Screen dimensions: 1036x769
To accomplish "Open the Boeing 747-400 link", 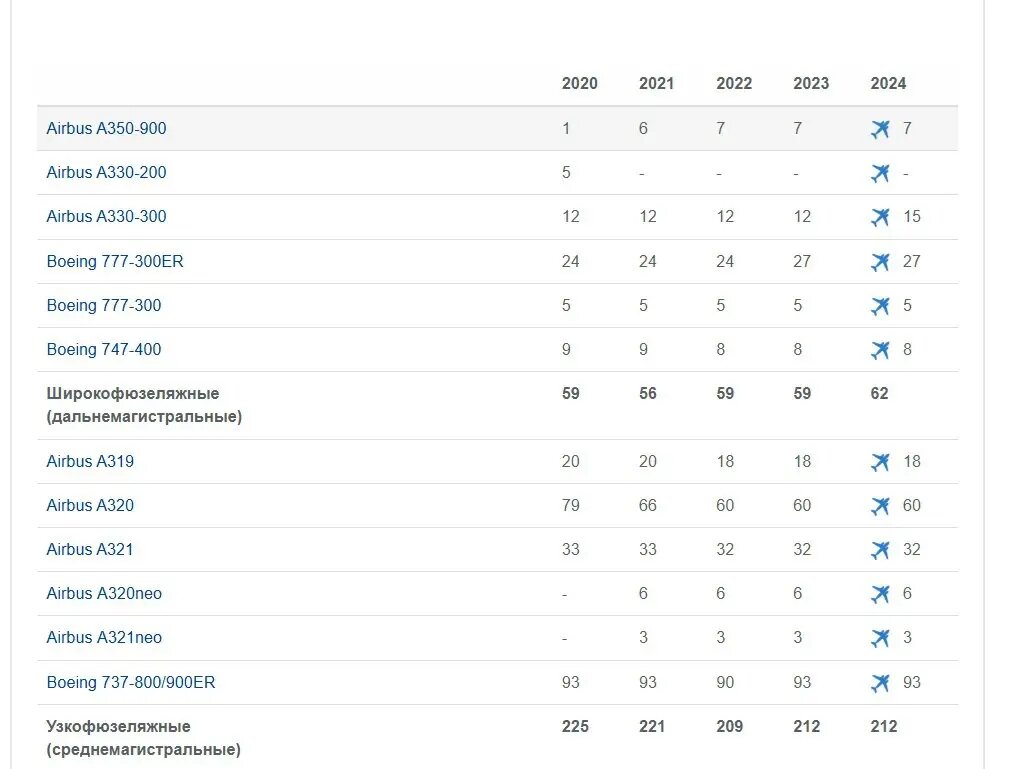I will [x=104, y=349].
